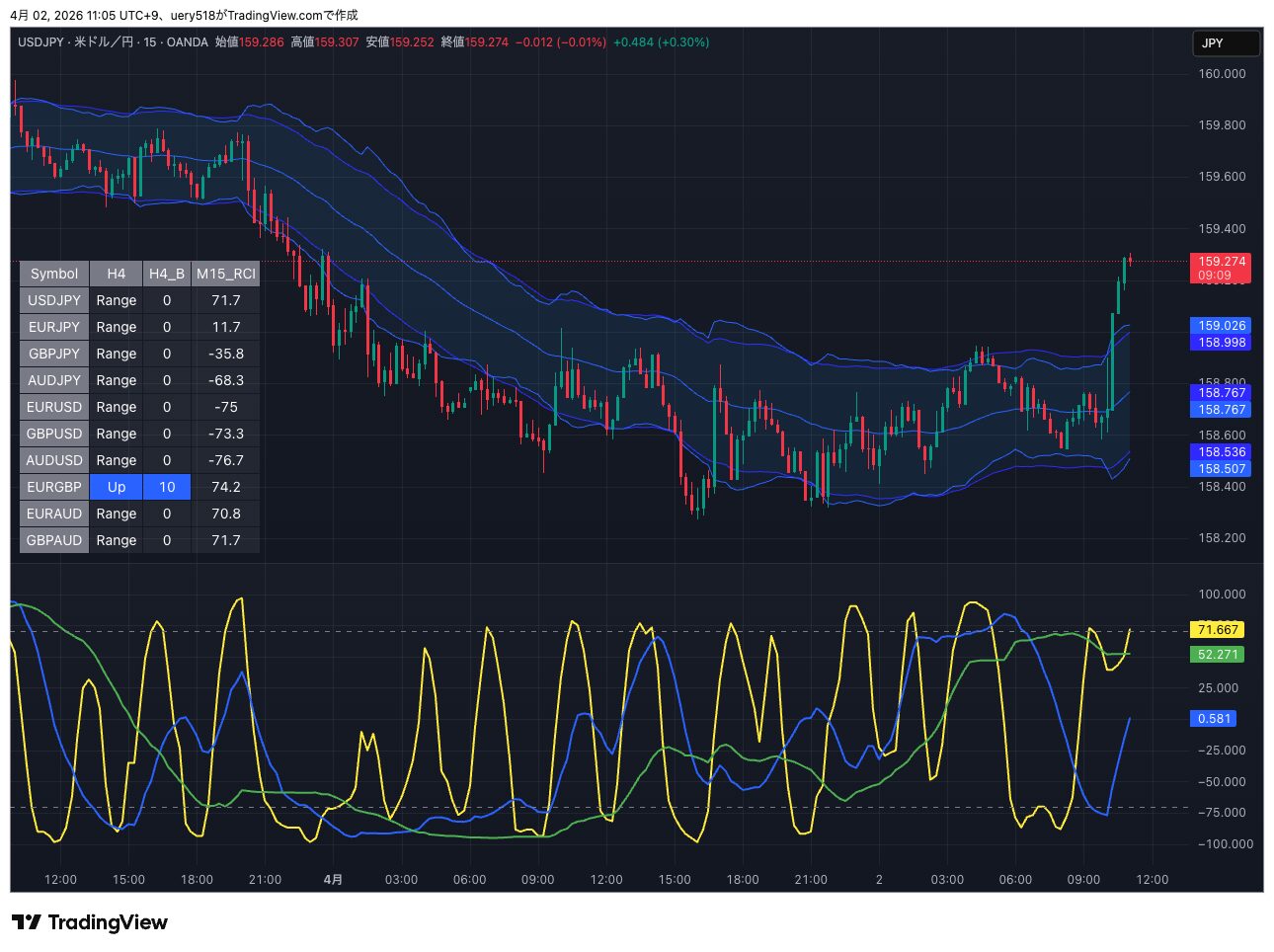Click the M15_RCI column header
This screenshot has width=1274, height=952.
(x=226, y=274)
